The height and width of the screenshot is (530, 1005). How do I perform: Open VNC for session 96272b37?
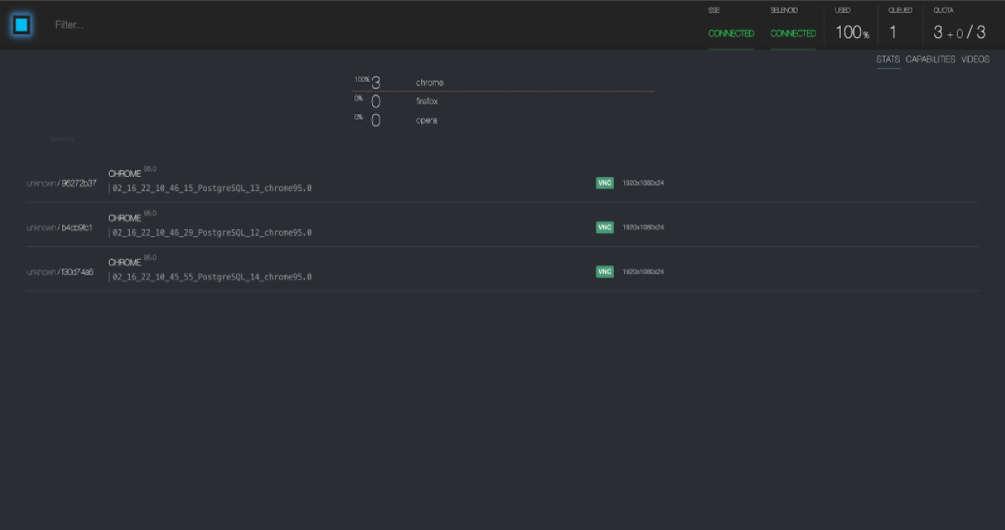click(x=604, y=183)
